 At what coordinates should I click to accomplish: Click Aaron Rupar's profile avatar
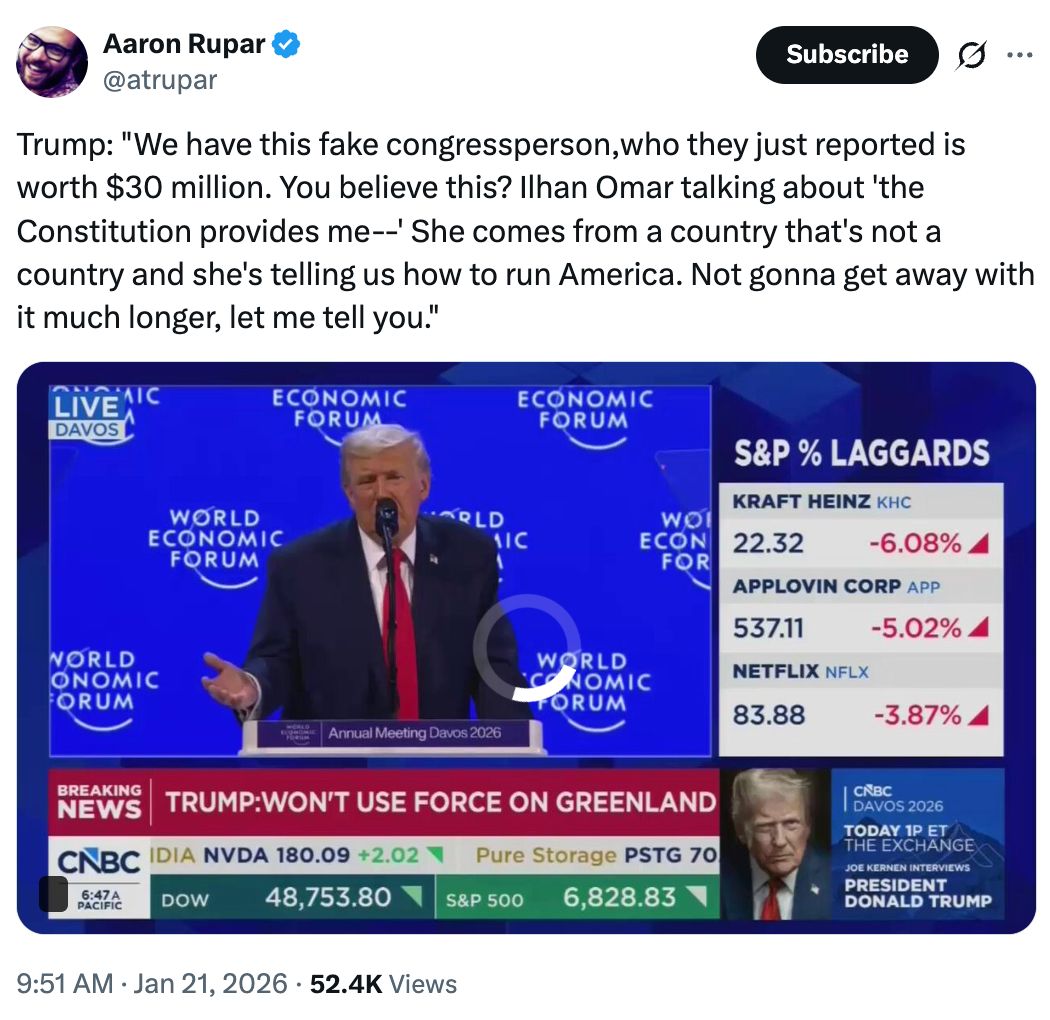coord(52,61)
